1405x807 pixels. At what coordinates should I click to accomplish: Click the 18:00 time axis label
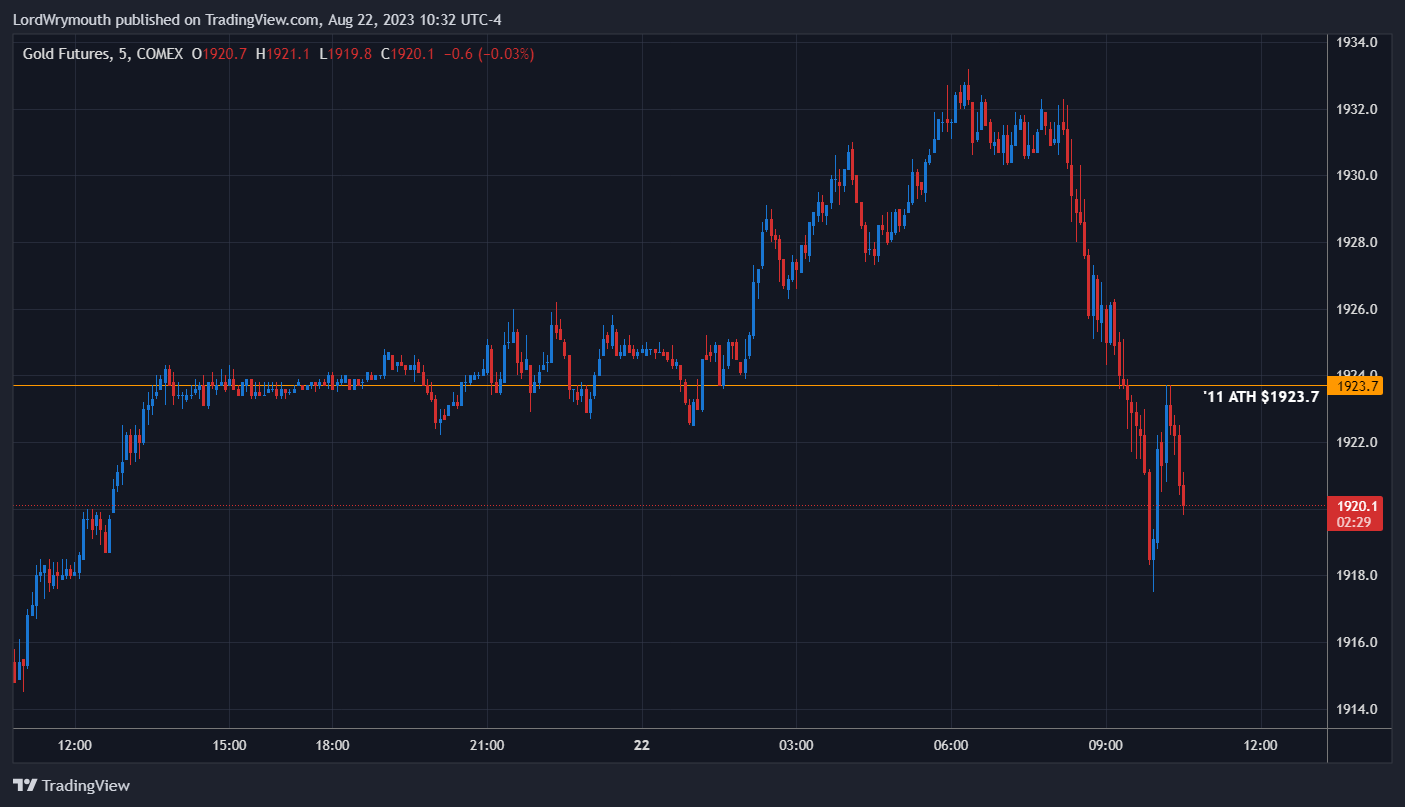click(x=332, y=745)
